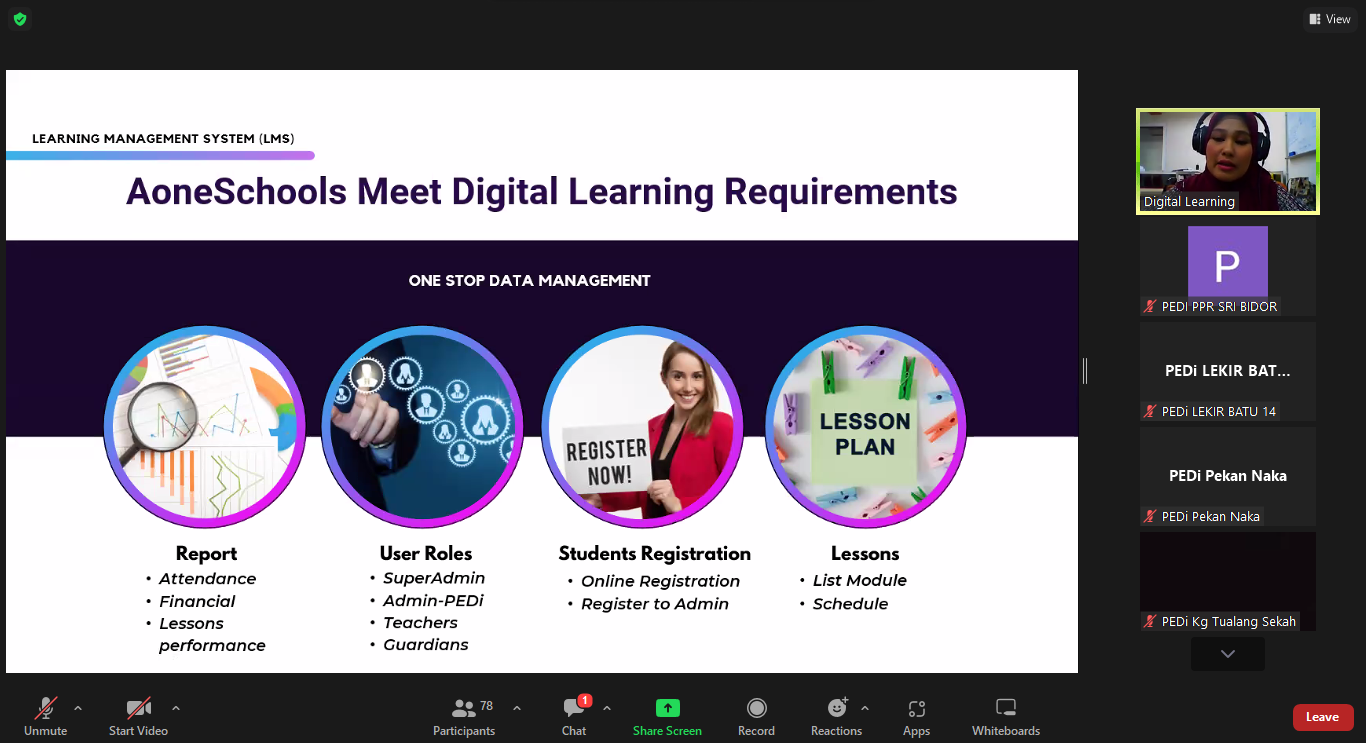
Task: Open Zoom Apps
Action: tap(916, 716)
